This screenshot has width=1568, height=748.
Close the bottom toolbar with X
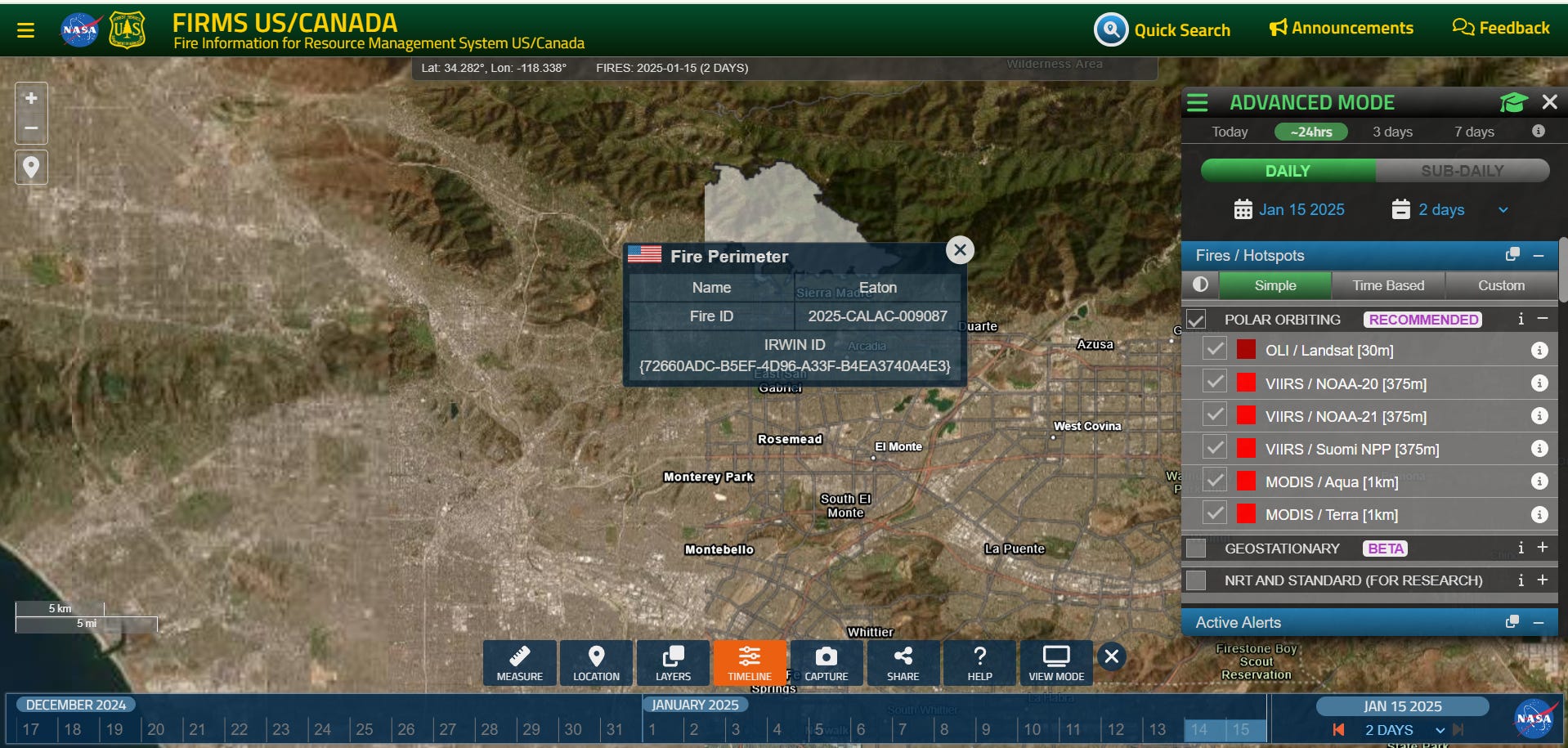tap(1111, 656)
